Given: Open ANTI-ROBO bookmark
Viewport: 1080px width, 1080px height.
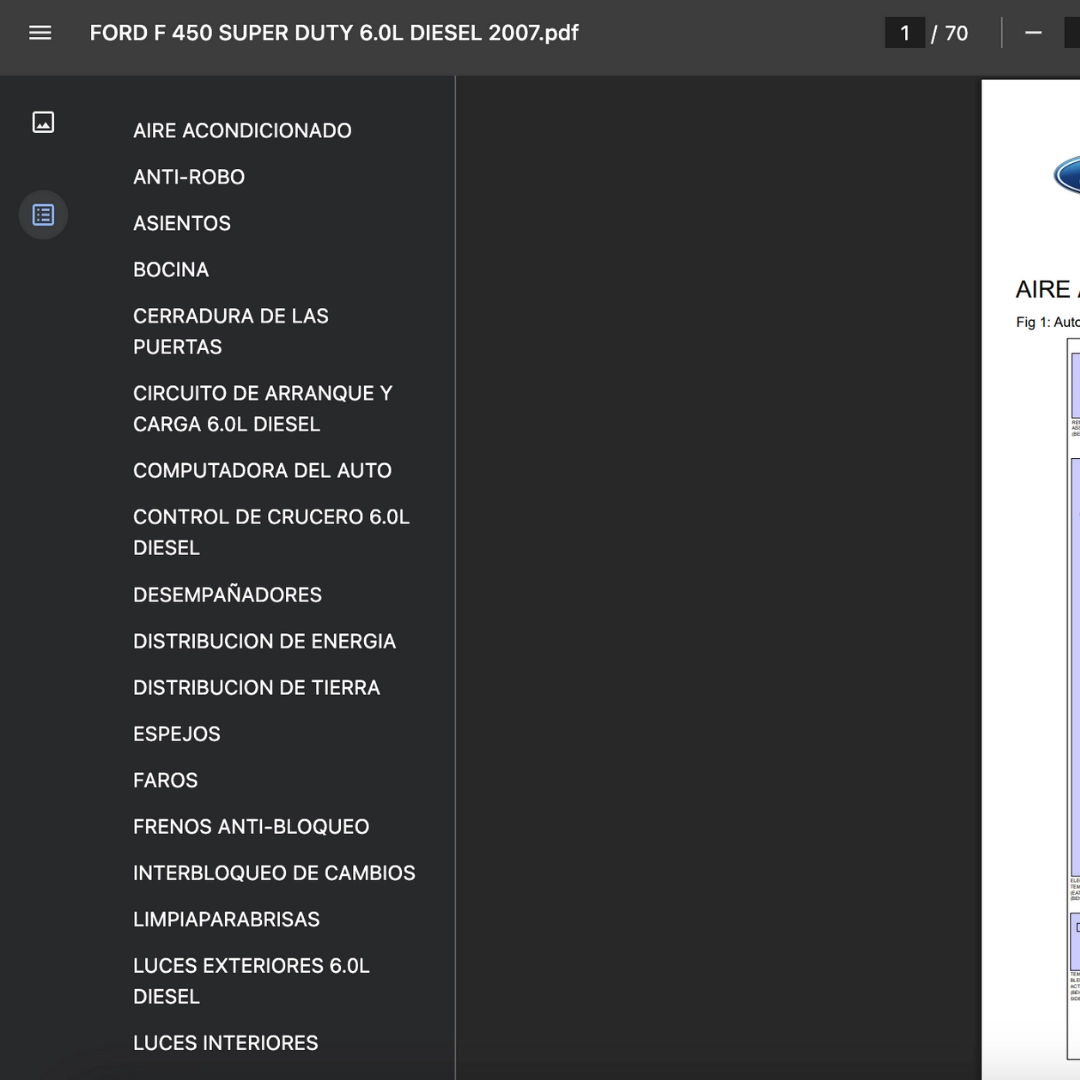Looking at the screenshot, I should 189,177.
